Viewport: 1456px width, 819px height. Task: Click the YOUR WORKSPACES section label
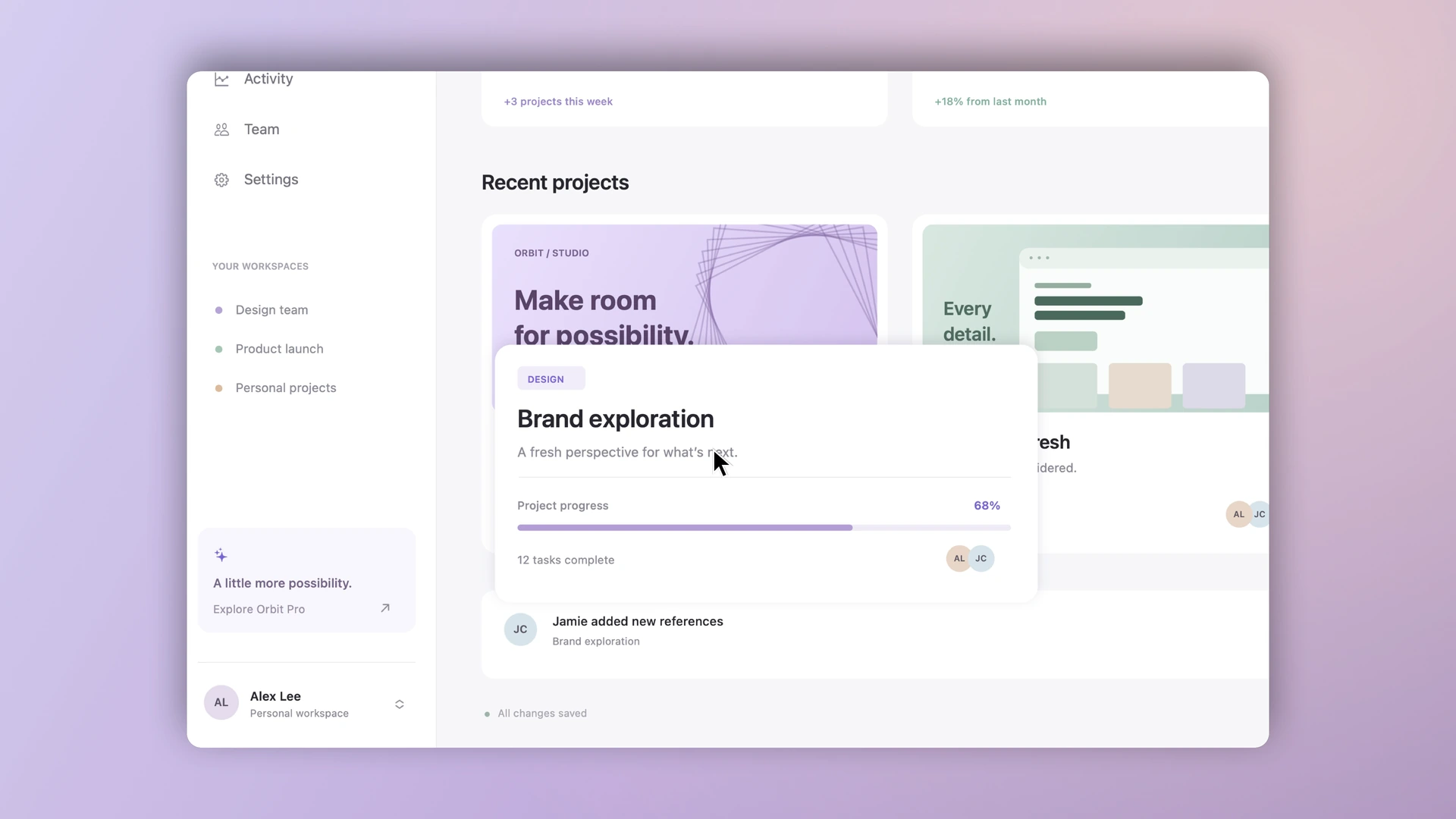260,266
